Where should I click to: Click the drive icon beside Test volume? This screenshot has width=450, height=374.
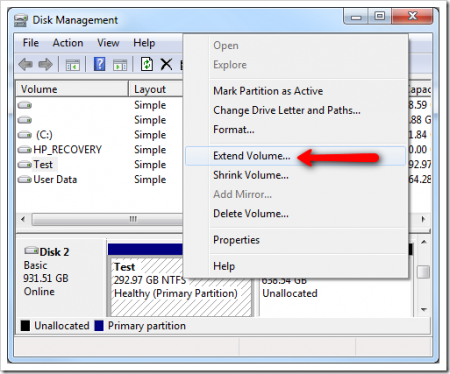[x=25, y=165]
